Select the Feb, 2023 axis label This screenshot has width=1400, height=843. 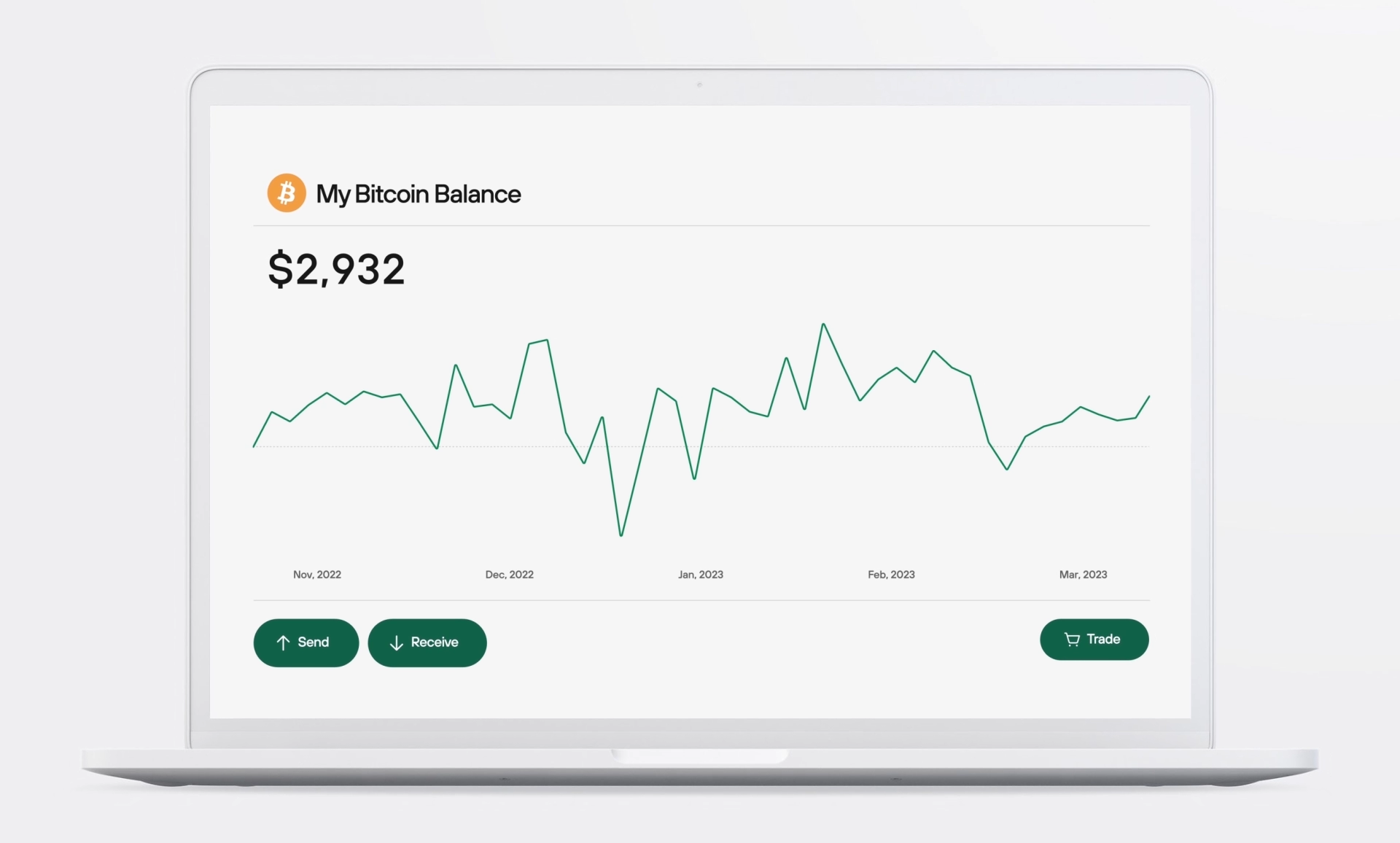(891, 575)
